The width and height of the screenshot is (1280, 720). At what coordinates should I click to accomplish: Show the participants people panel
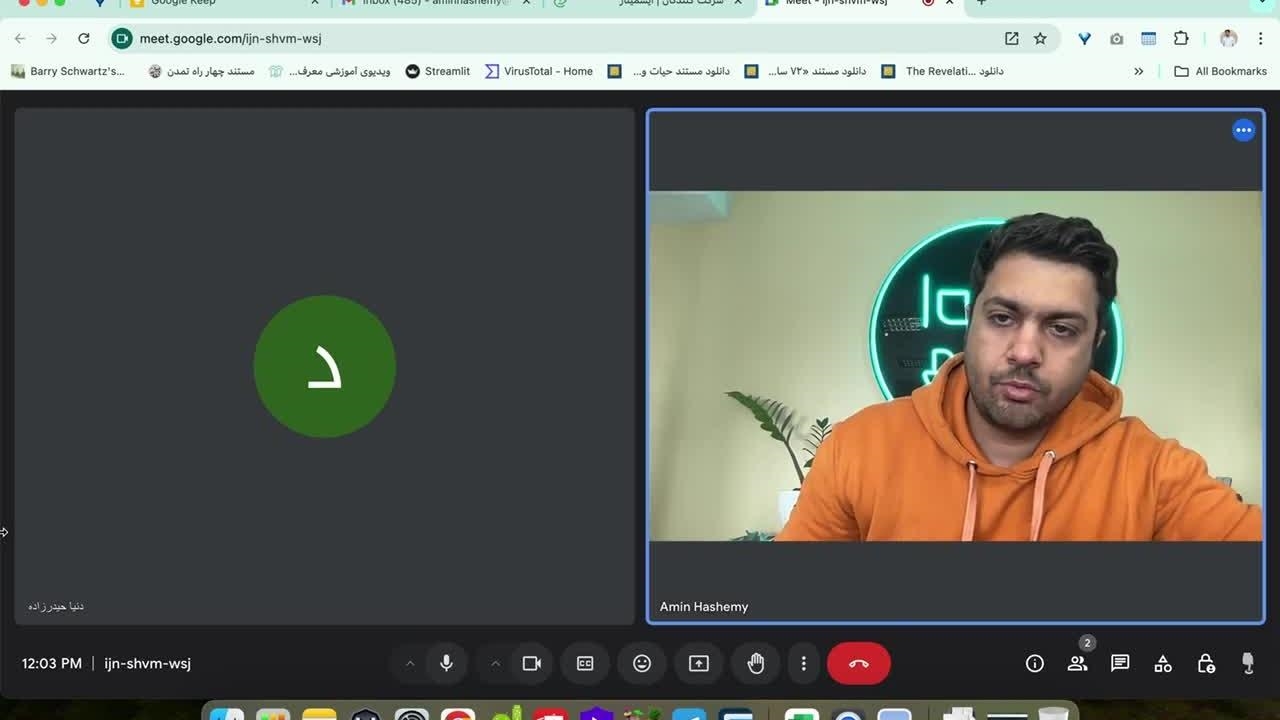1077,663
